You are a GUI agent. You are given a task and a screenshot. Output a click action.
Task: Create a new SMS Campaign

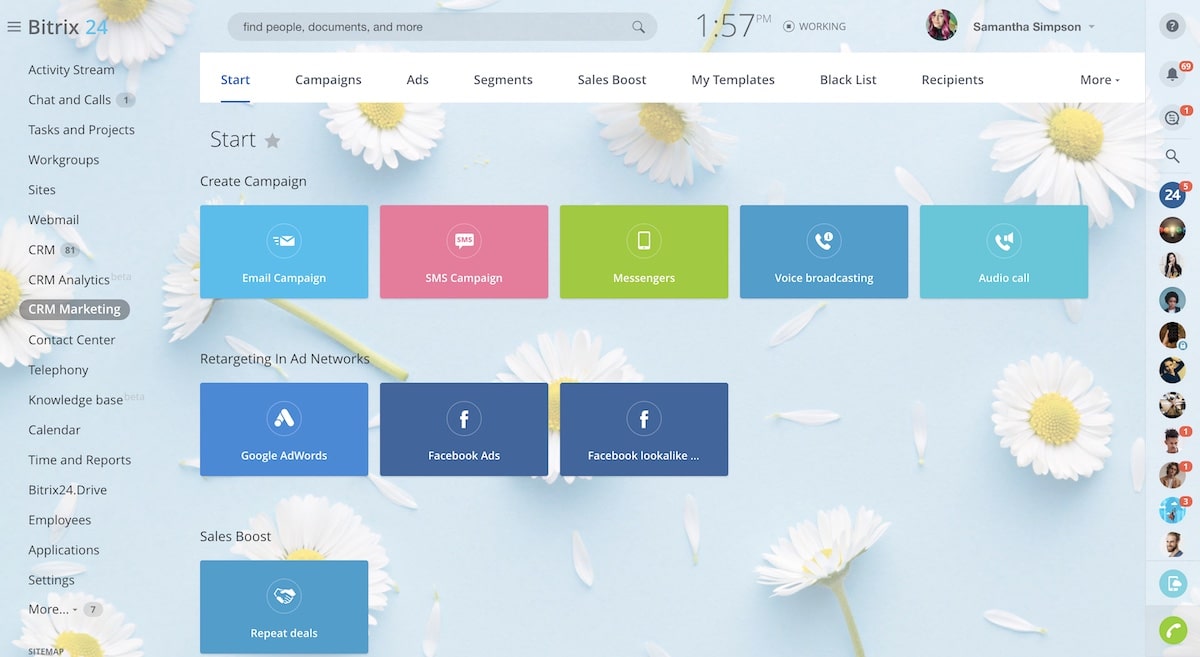[464, 252]
